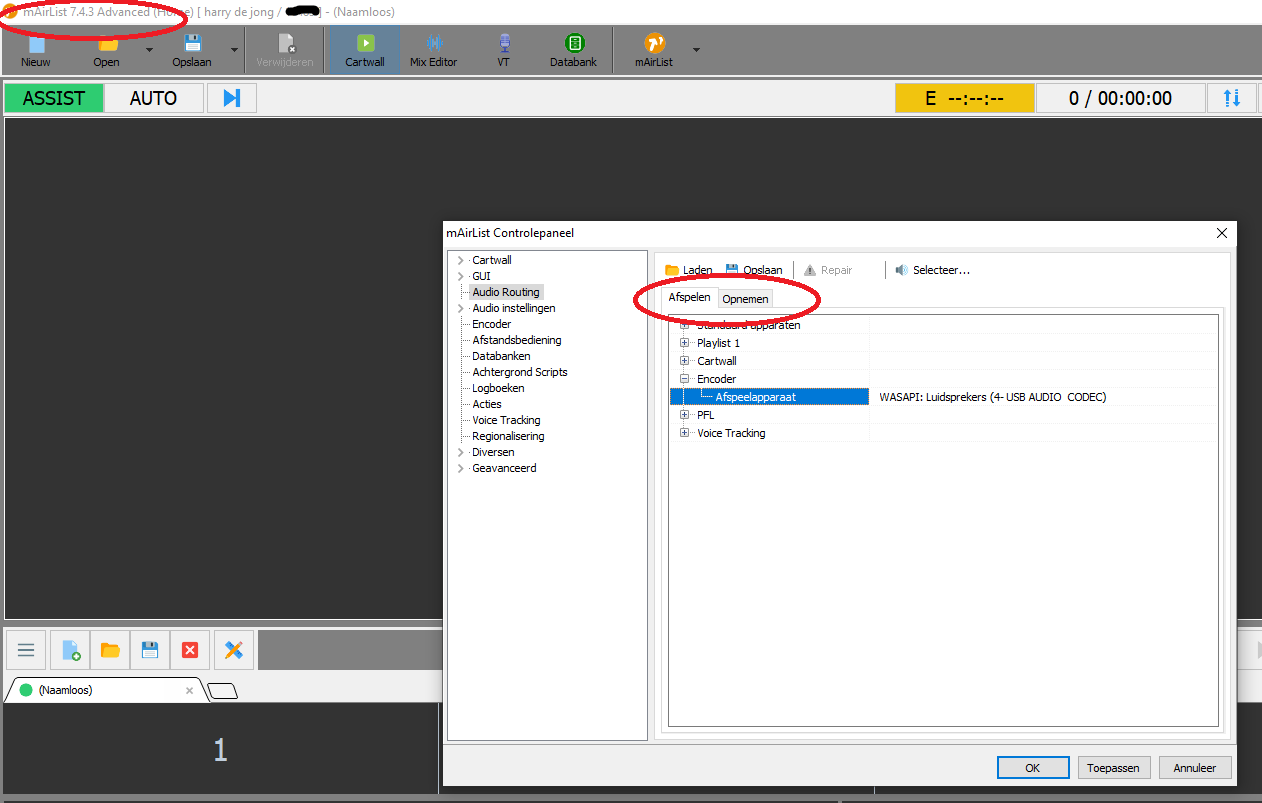Expand the Diversen sidebar node
This screenshot has width=1262, height=803.
[x=460, y=452]
